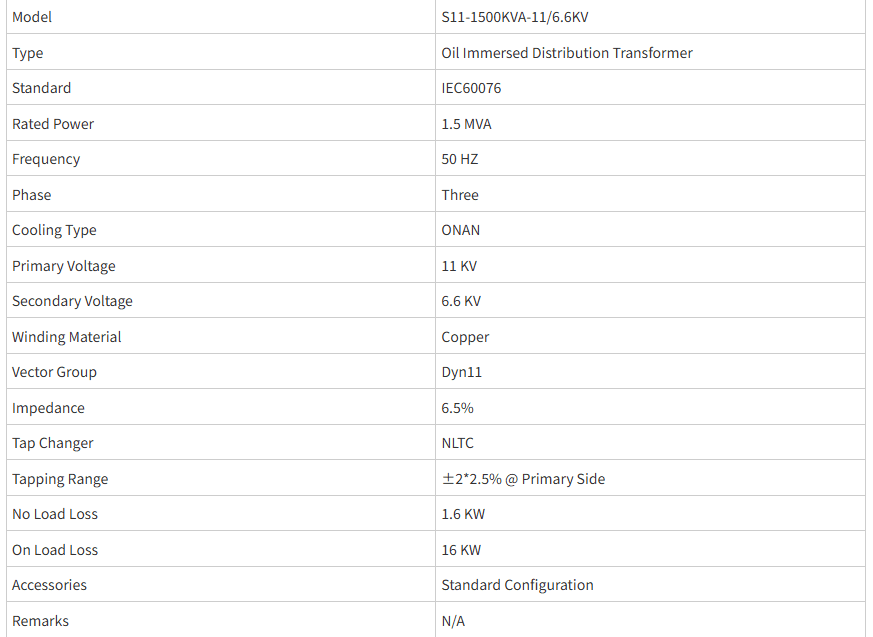Select the 1.5 MVA value
This screenshot has height=637, width=873.
[x=466, y=124]
